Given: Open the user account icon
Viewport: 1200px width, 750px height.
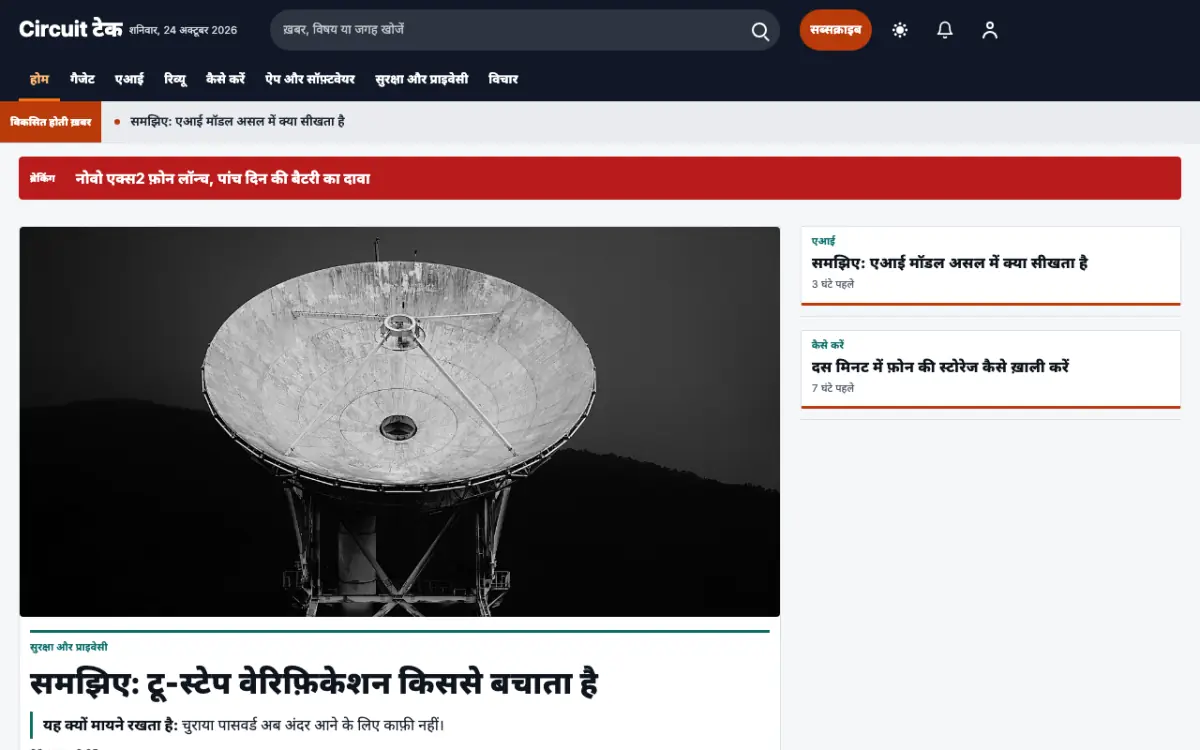Looking at the screenshot, I should coord(990,30).
